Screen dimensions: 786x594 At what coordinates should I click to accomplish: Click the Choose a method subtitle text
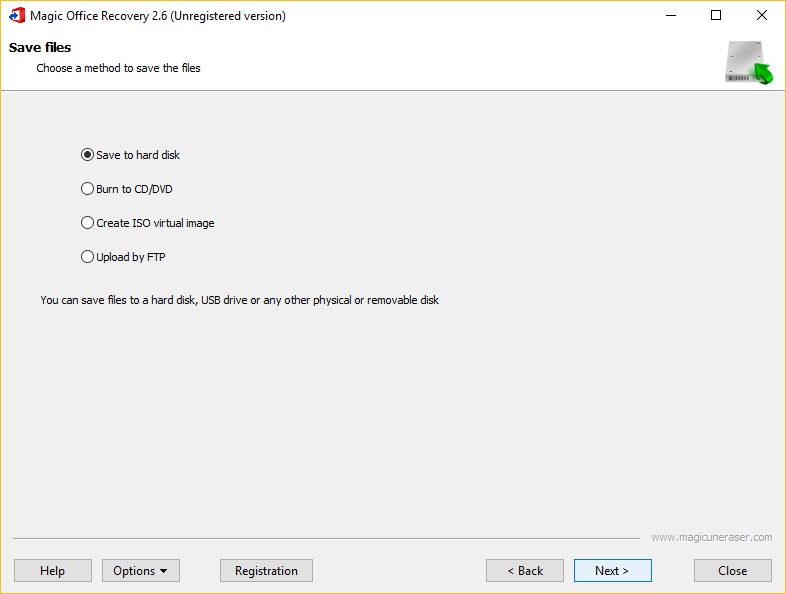click(118, 68)
